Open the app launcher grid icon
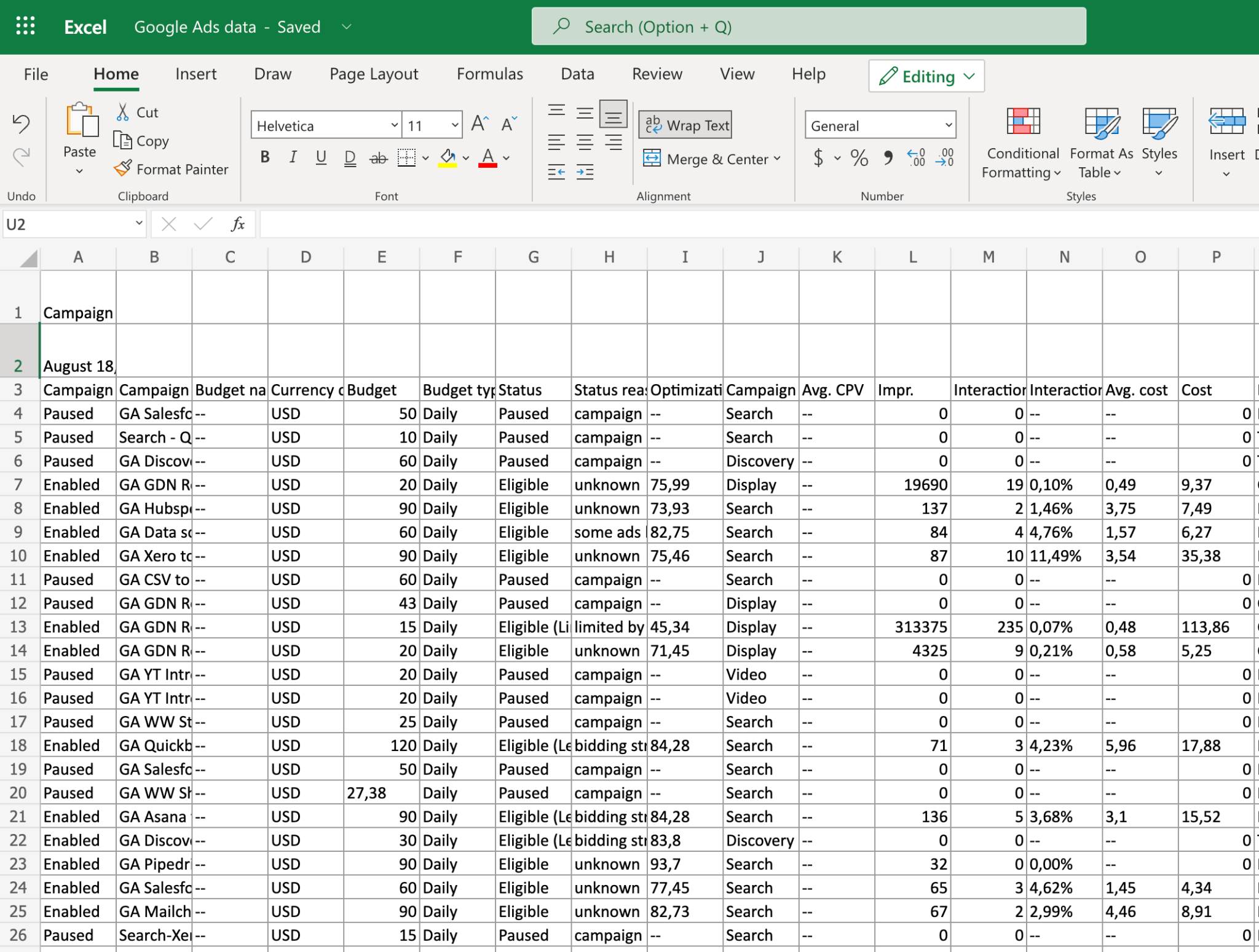The height and width of the screenshot is (952, 1259). pyautogui.click(x=25, y=26)
